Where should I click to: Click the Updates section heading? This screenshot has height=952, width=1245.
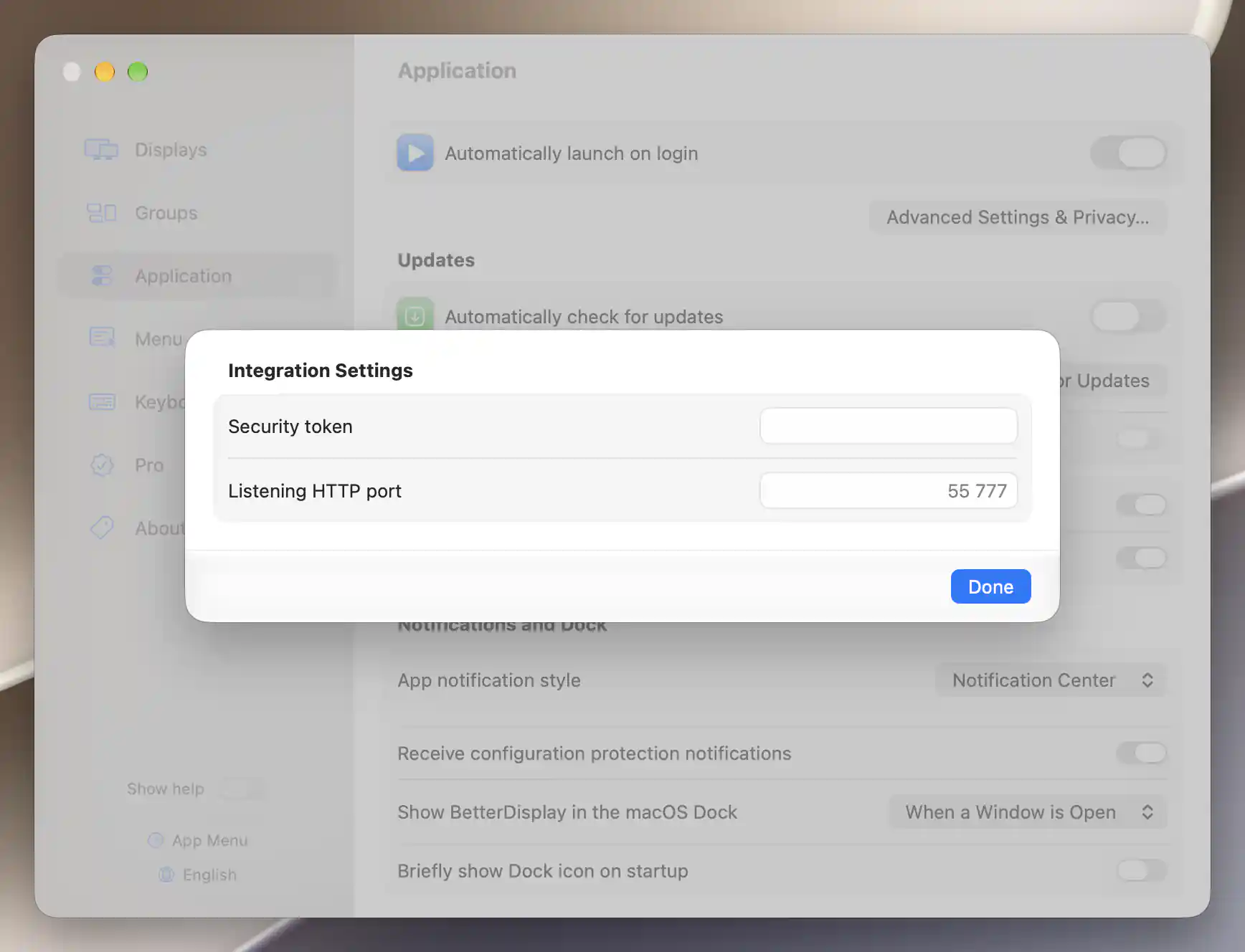click(x=436, y=260)
